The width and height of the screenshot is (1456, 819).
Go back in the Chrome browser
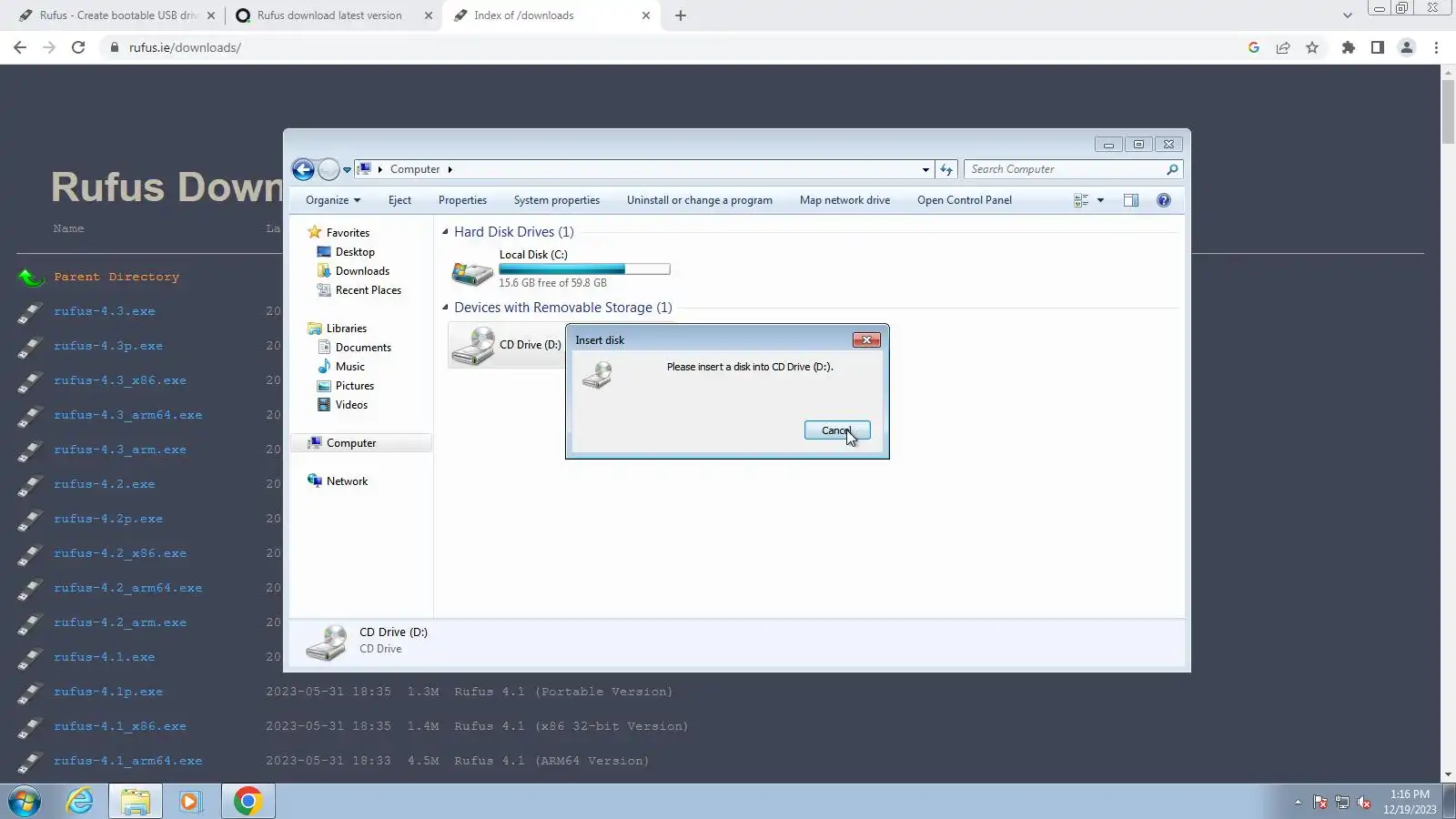coord(20,47)
